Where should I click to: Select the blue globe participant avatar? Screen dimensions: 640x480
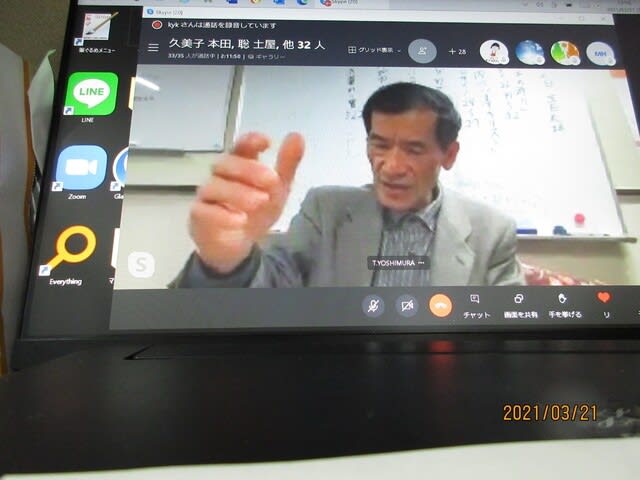click(x=530, y=53)
